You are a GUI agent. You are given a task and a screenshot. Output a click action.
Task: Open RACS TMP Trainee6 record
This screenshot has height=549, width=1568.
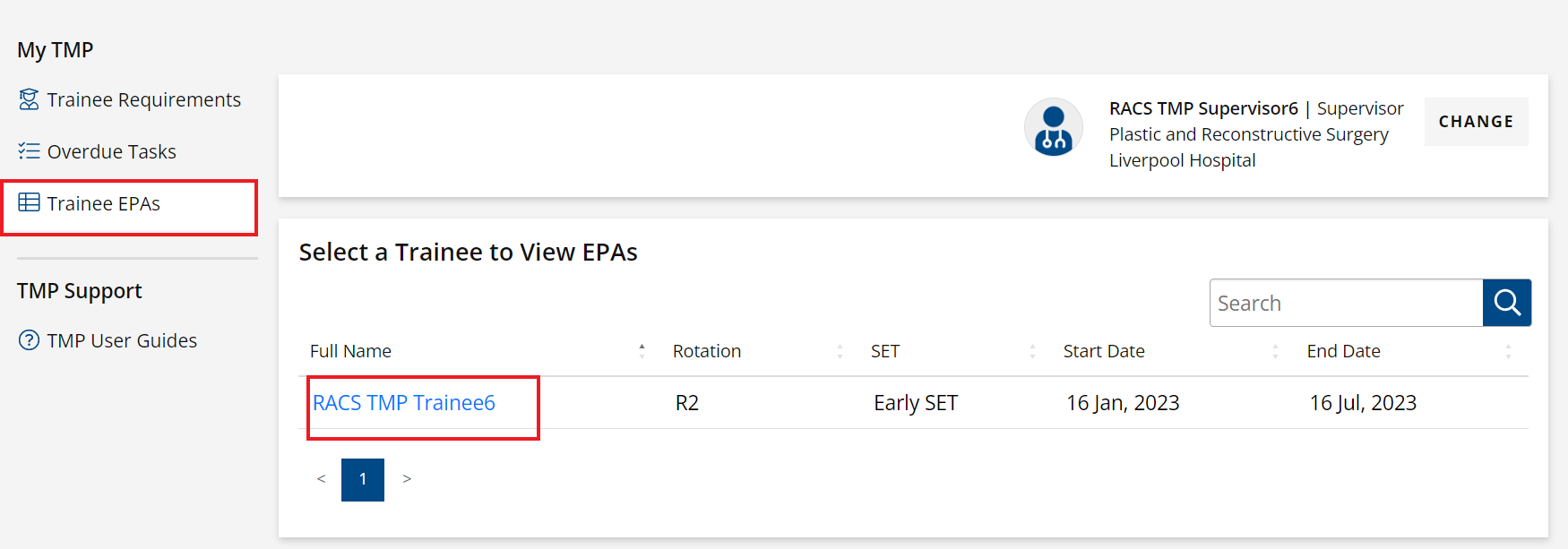[404, 403]
